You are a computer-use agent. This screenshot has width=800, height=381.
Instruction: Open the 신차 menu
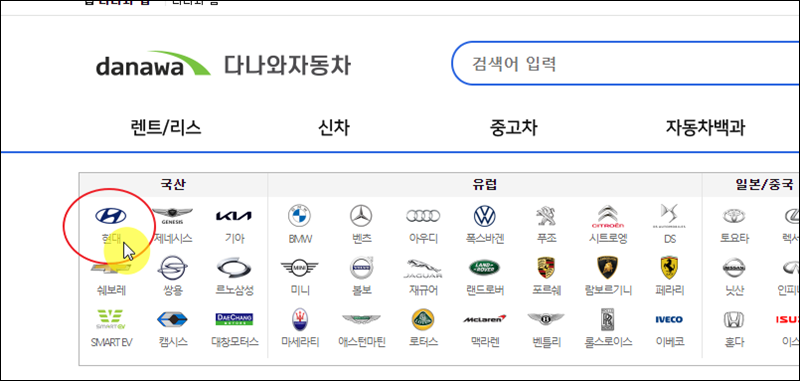tap(334, 128)
